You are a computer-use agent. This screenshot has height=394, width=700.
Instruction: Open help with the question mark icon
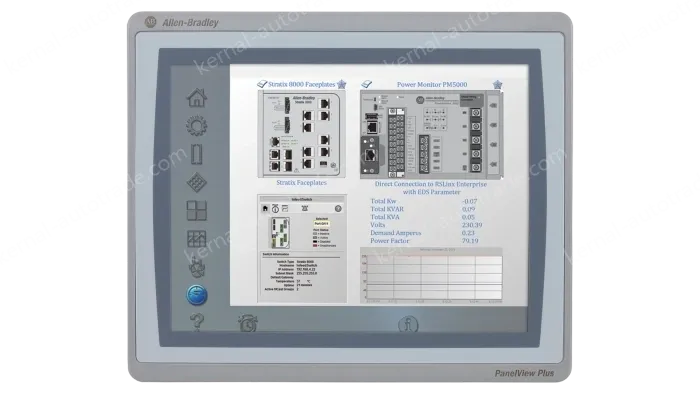197,322
